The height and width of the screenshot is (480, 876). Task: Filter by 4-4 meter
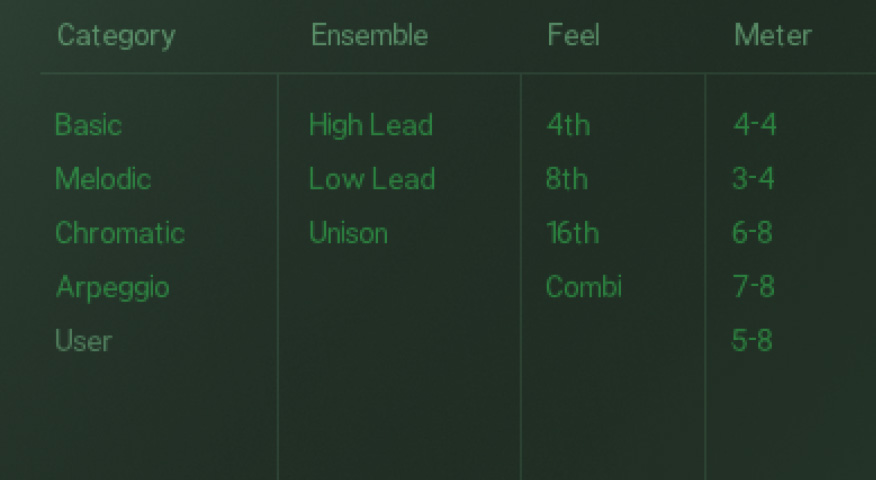pyautogui.click(x=754, y=126)
